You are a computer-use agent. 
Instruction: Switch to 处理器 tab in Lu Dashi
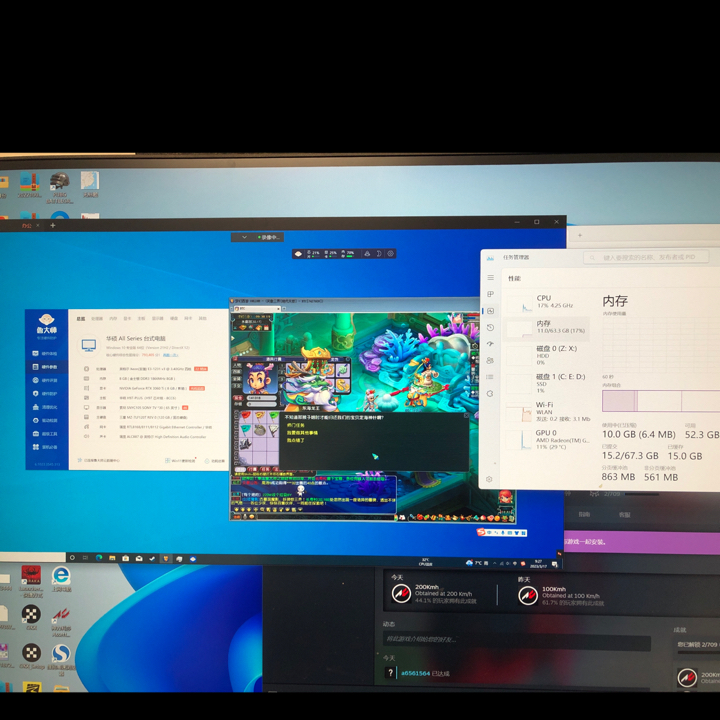[x=97, y=318]
